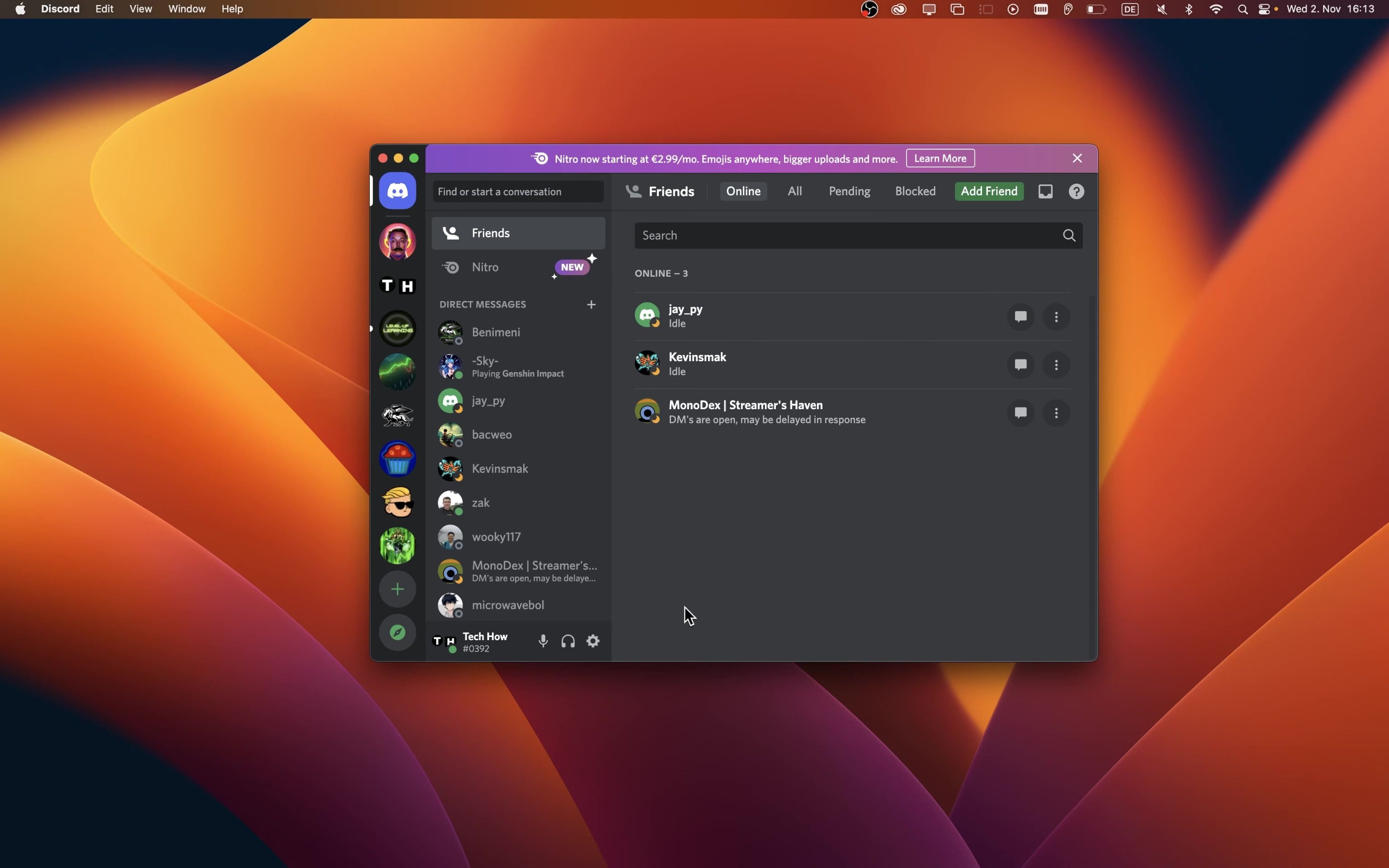Open Wi-Fi menu bar icon
This screenshot has height=868, width=1389.
tap(1216, 9)
